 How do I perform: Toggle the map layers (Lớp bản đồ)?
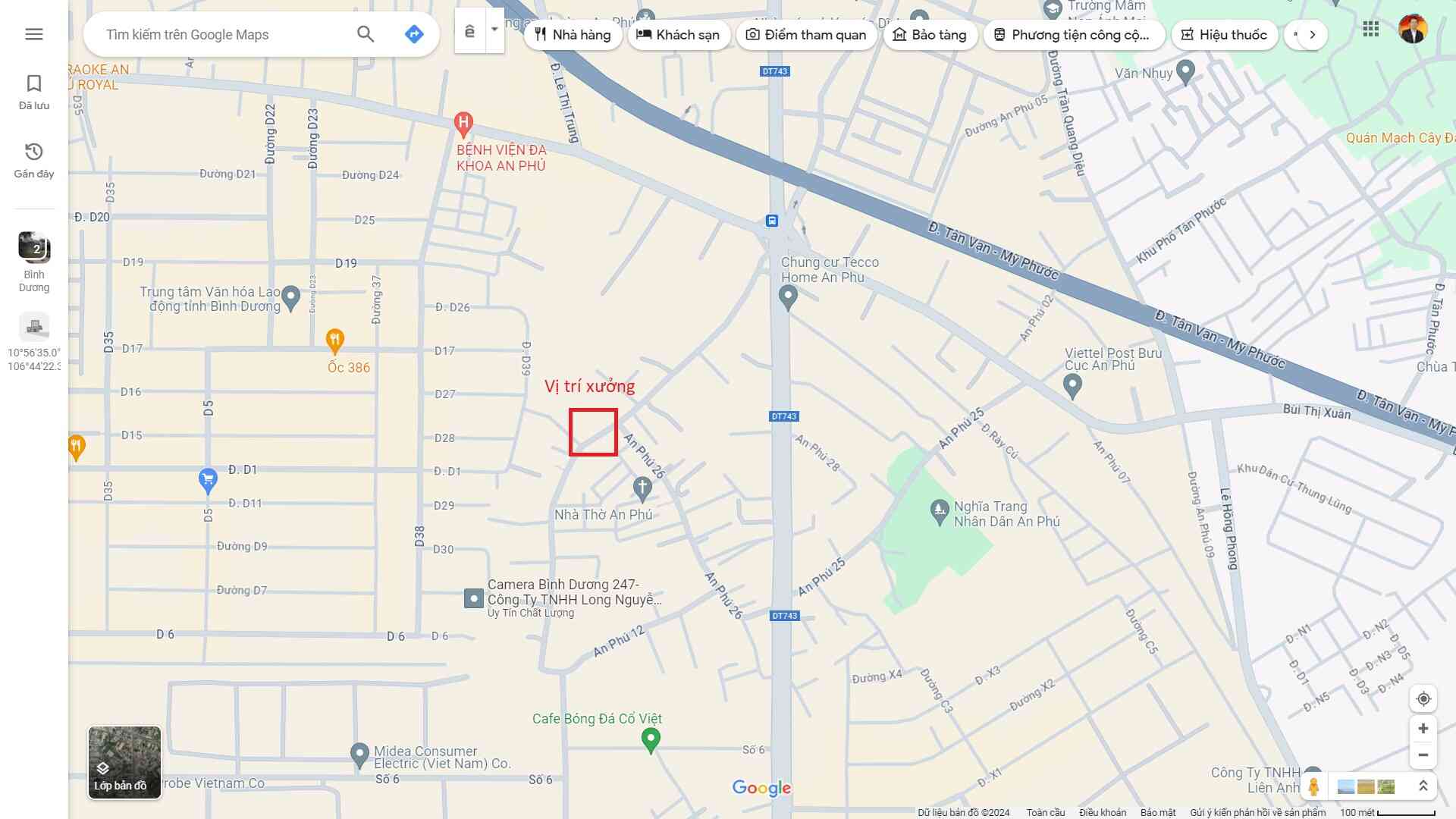pos(124,762)
